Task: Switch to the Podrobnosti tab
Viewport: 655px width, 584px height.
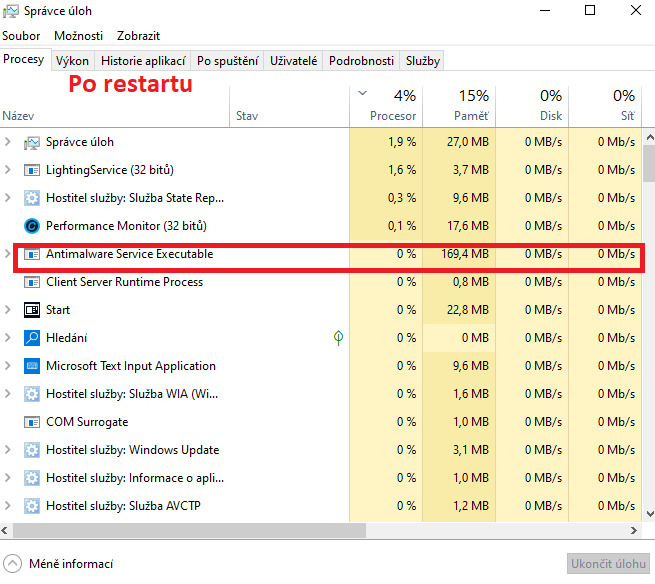Action: pos(361,61)
